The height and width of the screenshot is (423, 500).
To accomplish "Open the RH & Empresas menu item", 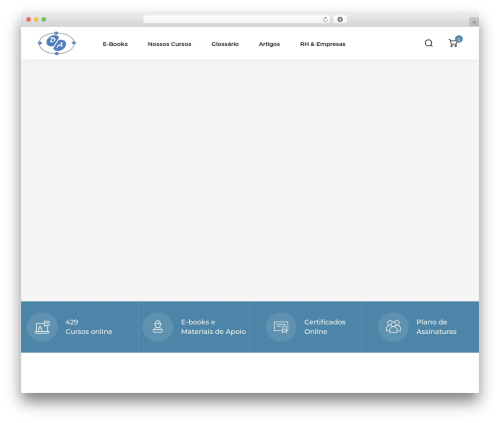I will 322,44.
